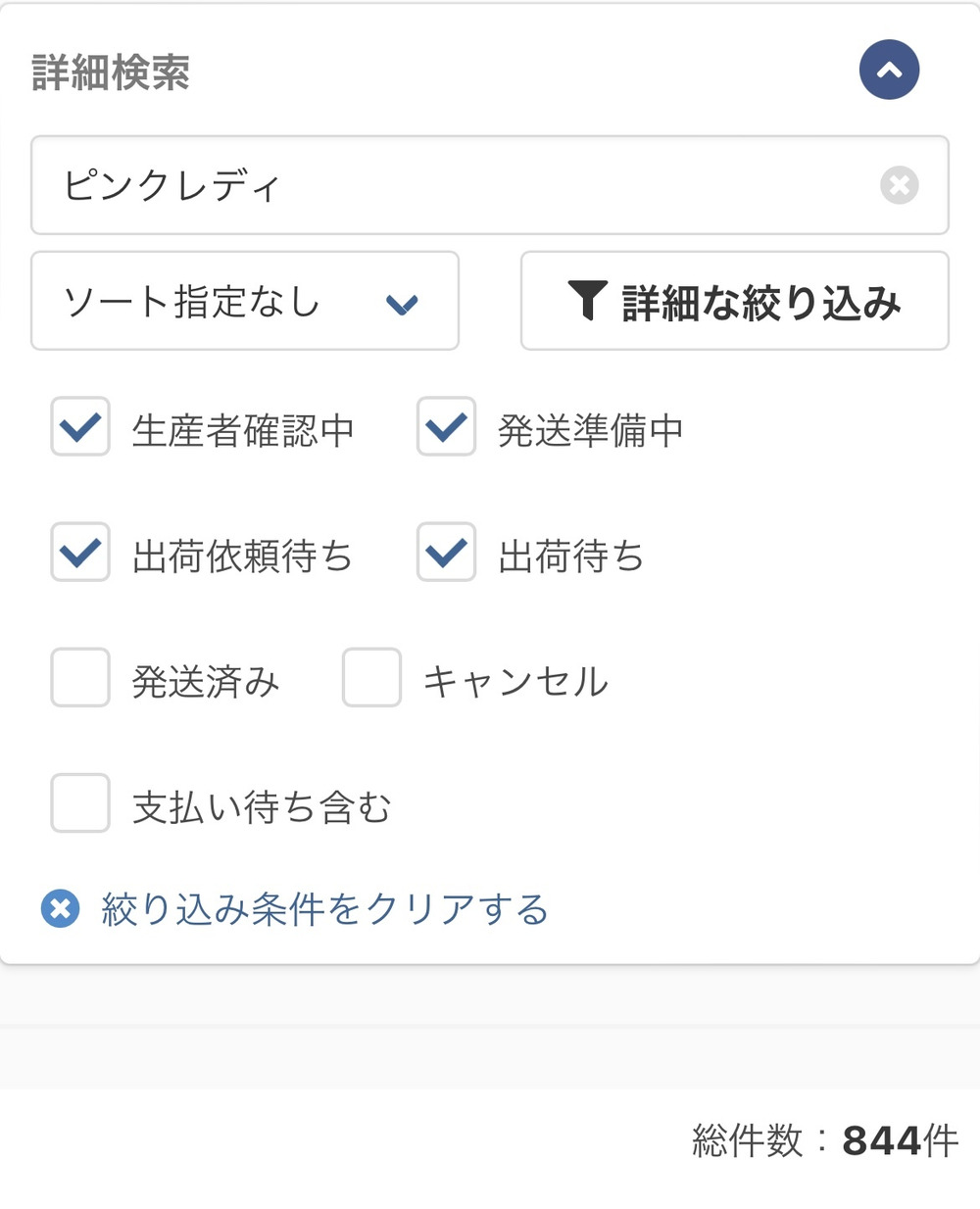Enable the キャンセル checkbox
980x1209 pixels.
(x=371, y=678)
